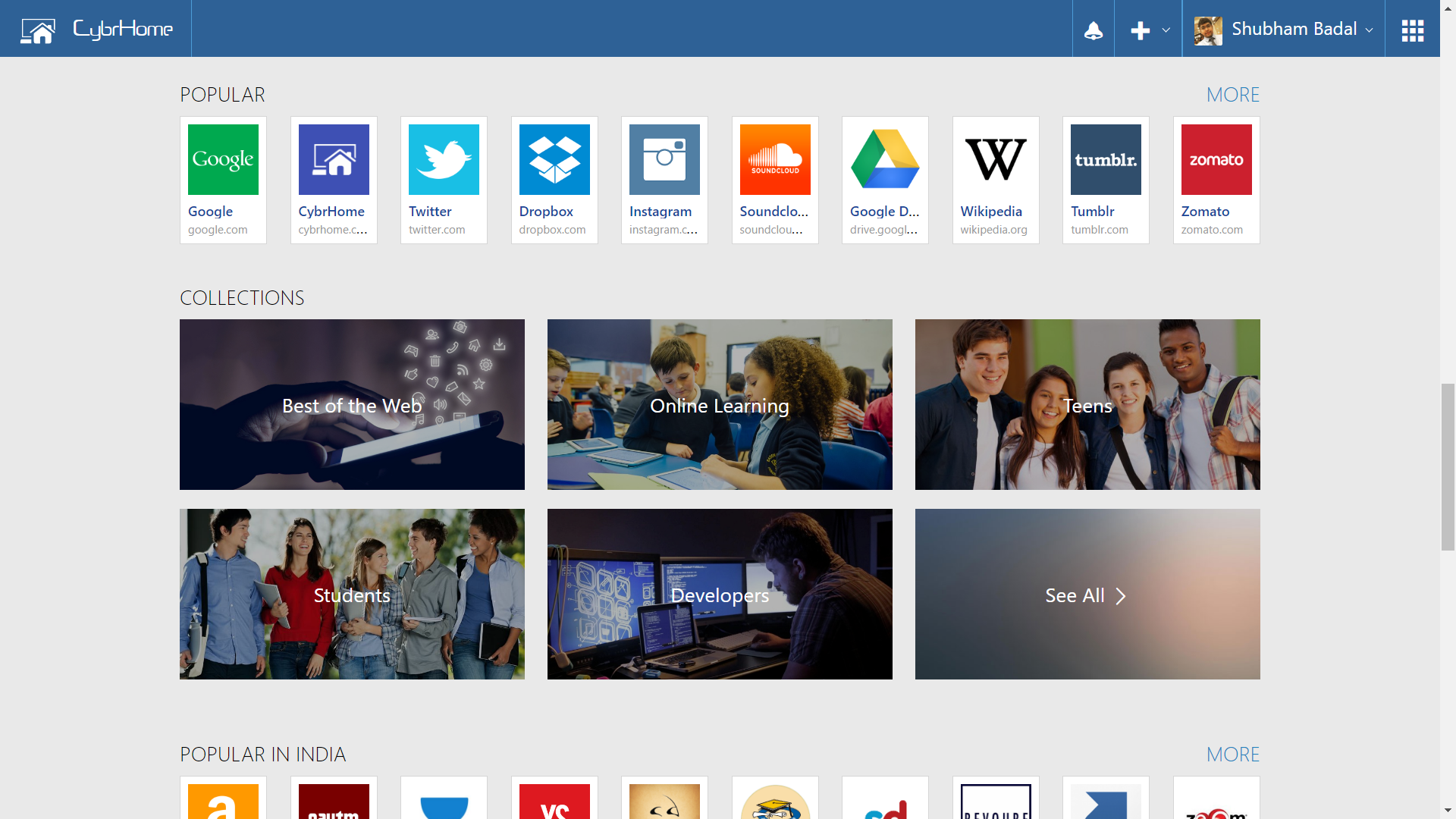The image size is (1456, 819).
Task: Expand the chevron next to Shubham Badal
Action: pyautogui.click(x=1369, y=30)
